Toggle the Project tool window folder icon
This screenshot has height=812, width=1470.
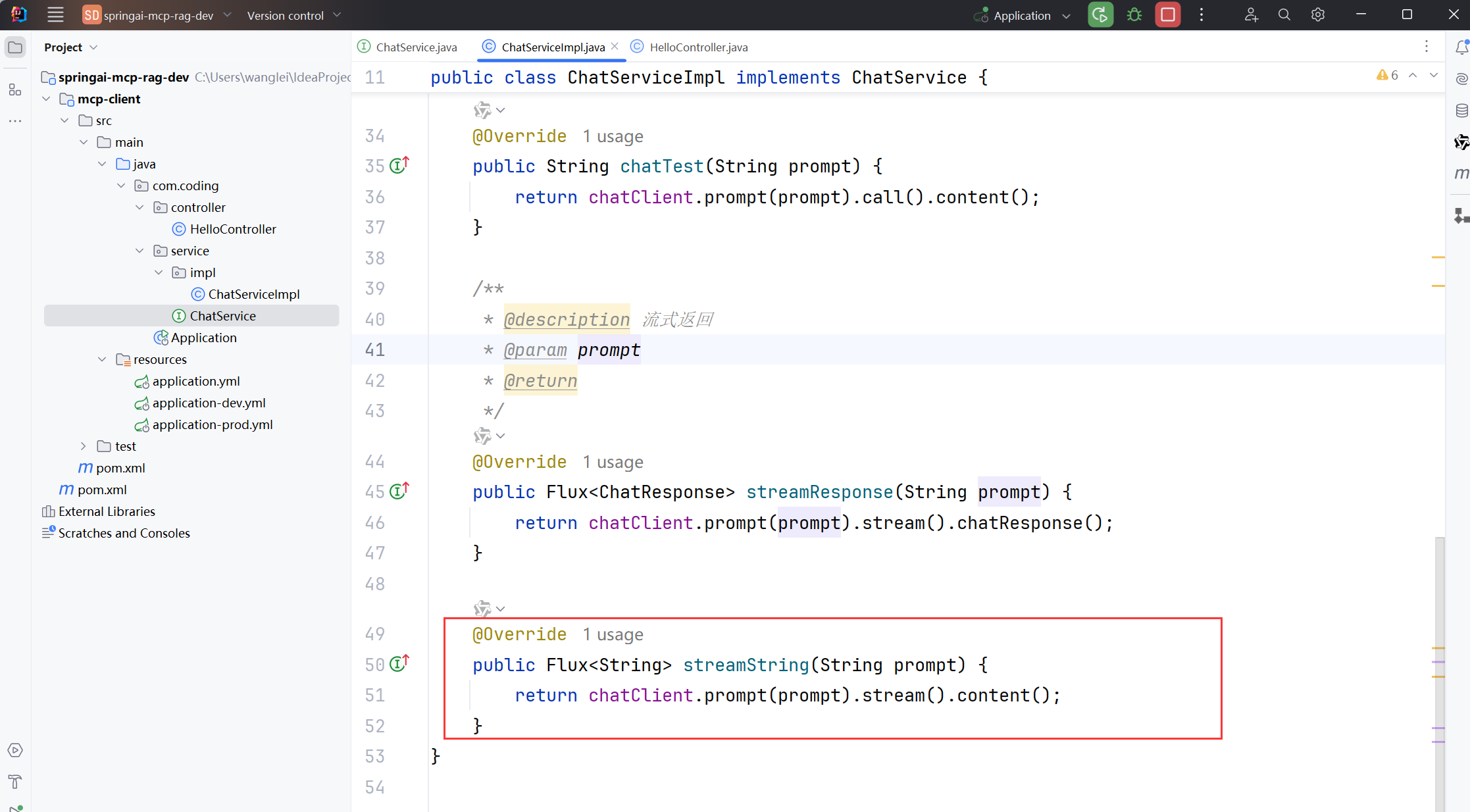tap(15, 47)
